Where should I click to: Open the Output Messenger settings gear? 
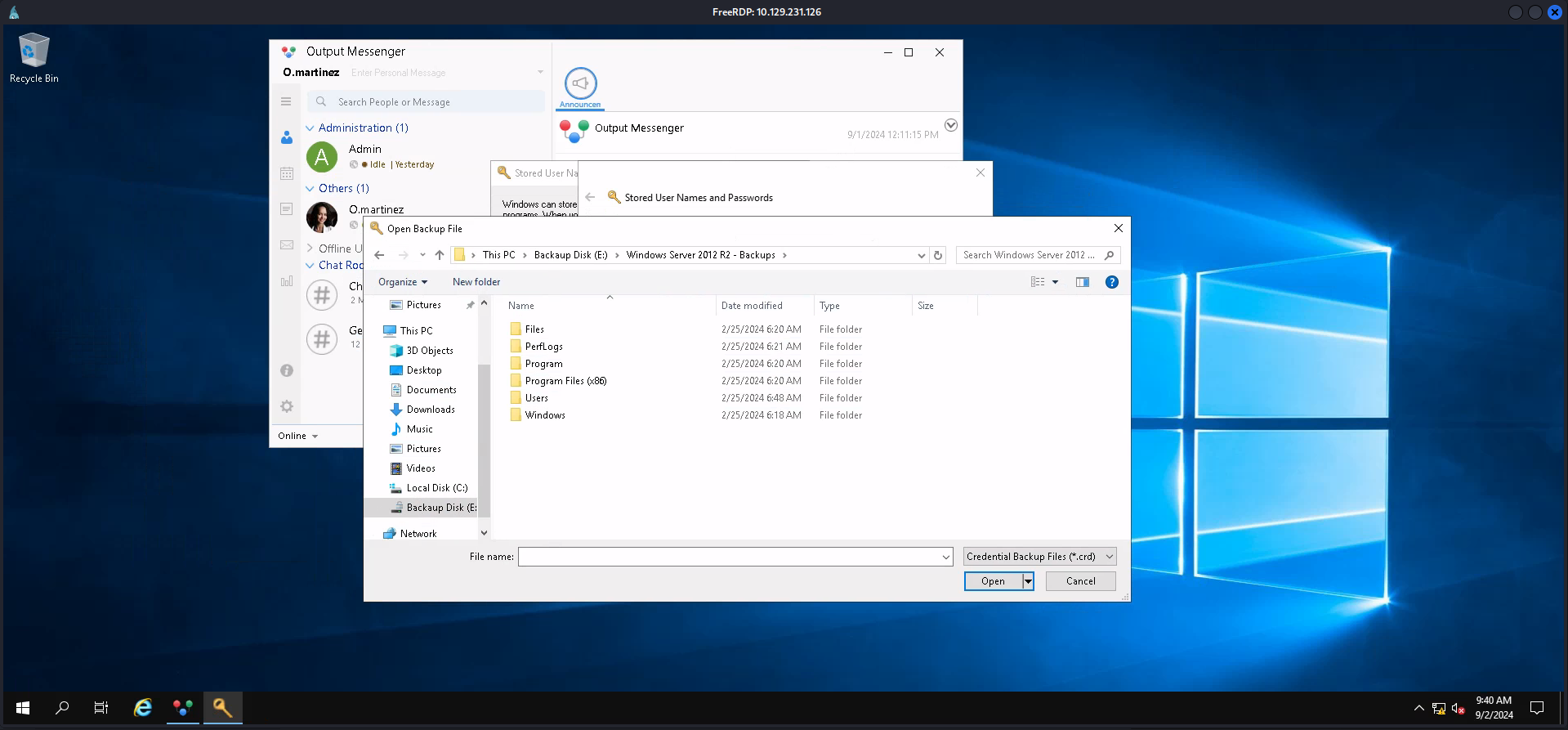point(287,406)
